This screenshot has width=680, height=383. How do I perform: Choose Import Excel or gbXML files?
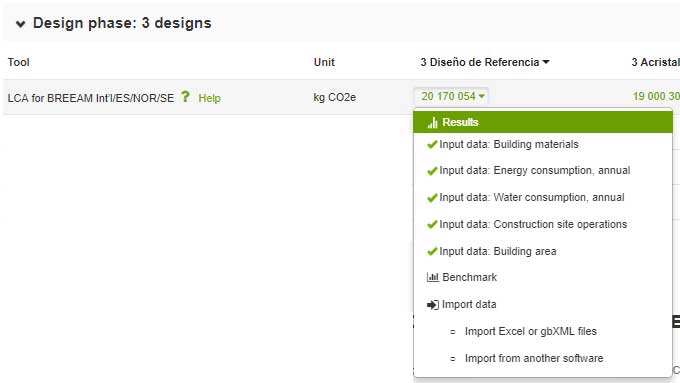click(x=530, y=331)
